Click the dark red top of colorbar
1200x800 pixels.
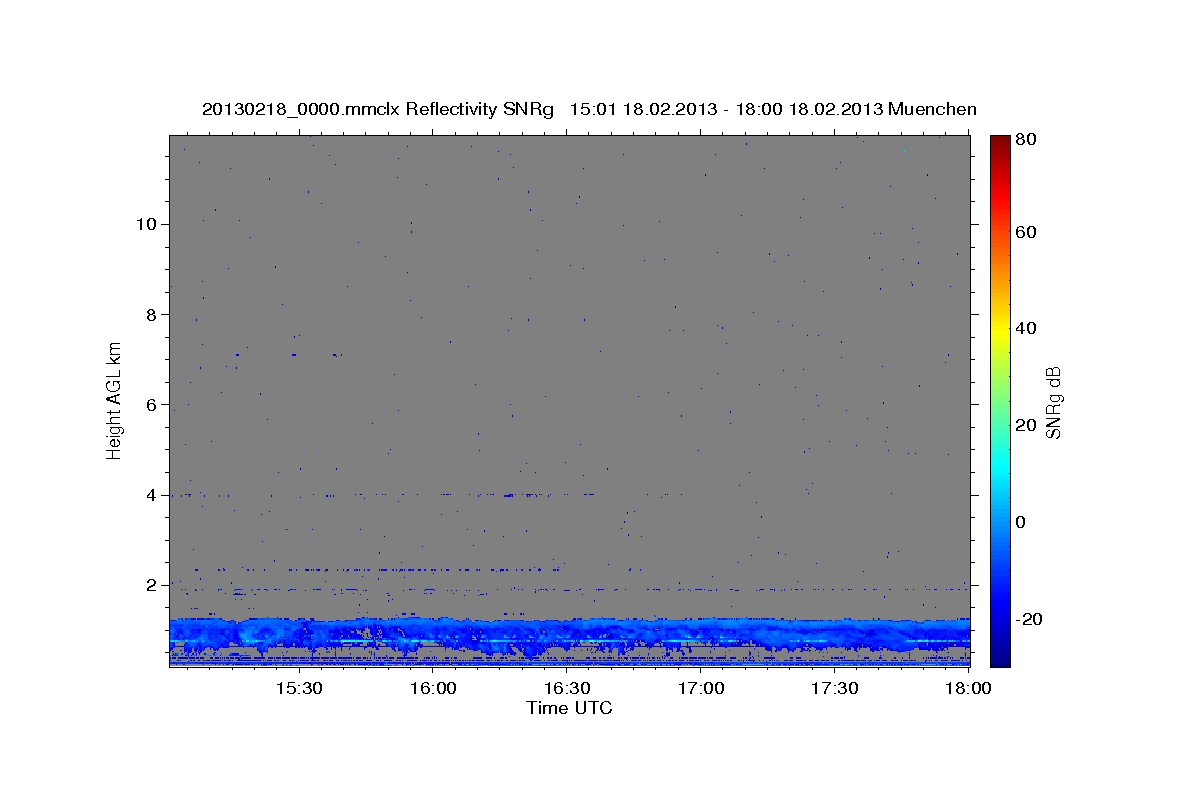click(x=1000, y=143)
